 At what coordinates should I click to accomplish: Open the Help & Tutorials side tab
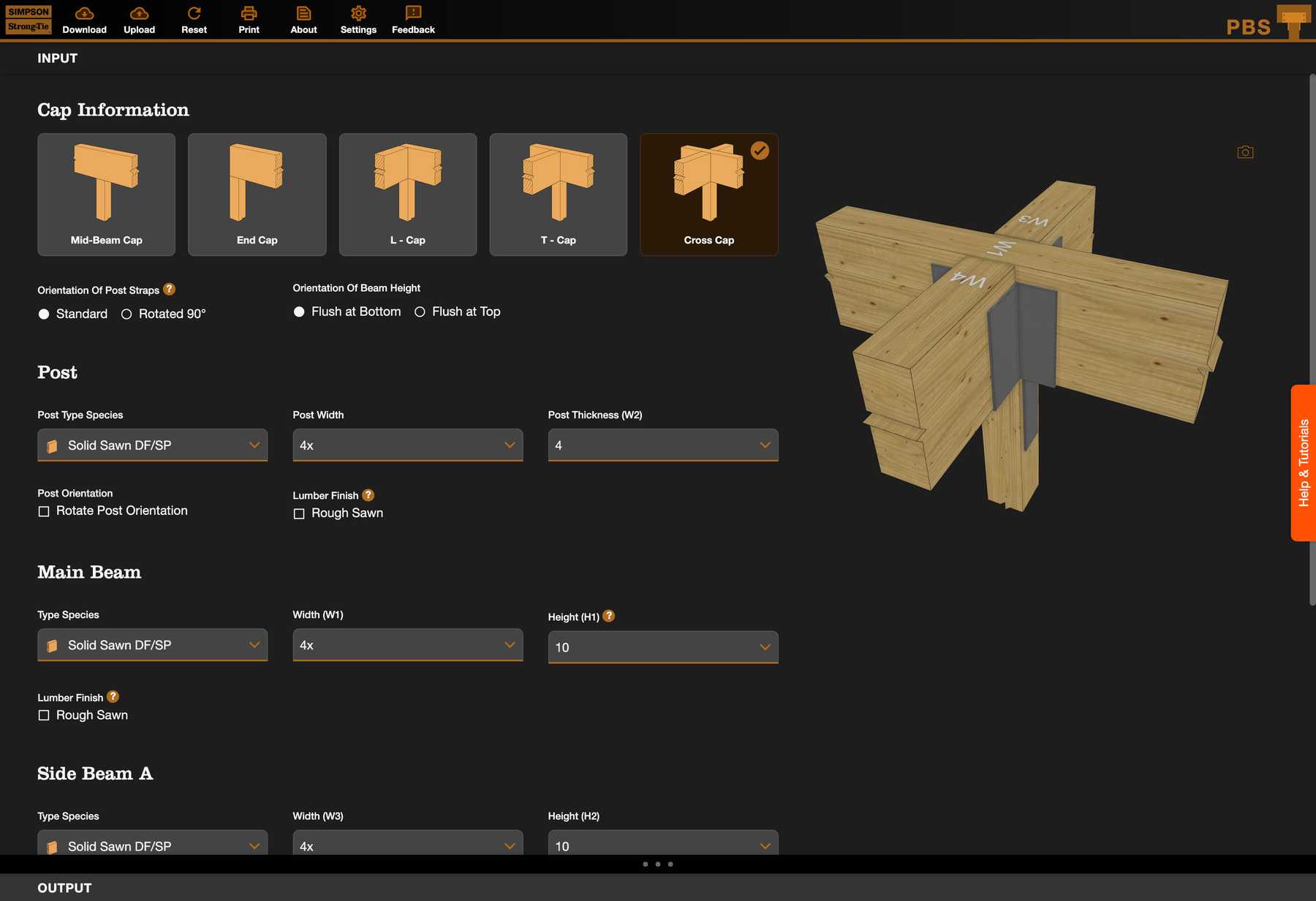click(x=1303, y=463)
